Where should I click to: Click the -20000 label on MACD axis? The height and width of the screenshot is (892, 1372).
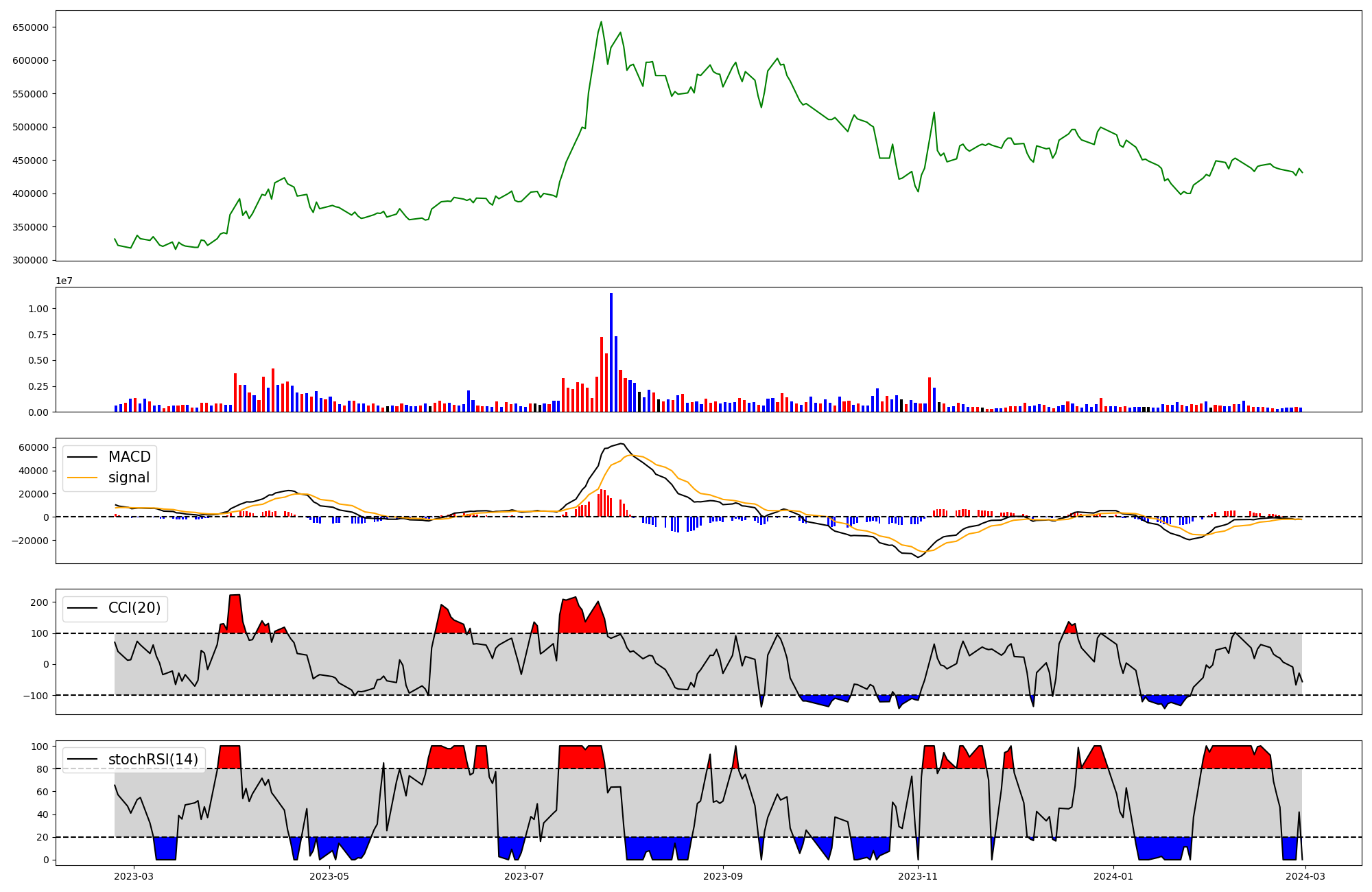[x=30, y=540]
